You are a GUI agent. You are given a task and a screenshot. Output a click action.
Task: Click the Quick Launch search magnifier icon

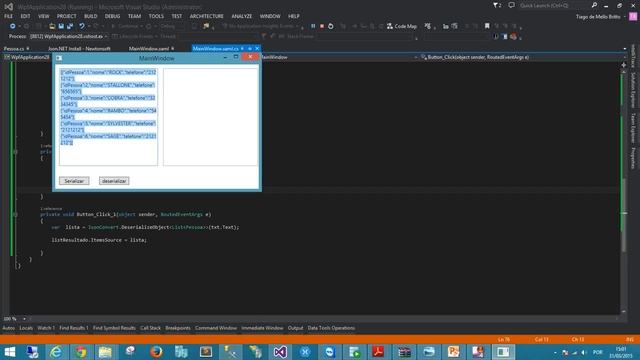594,5
